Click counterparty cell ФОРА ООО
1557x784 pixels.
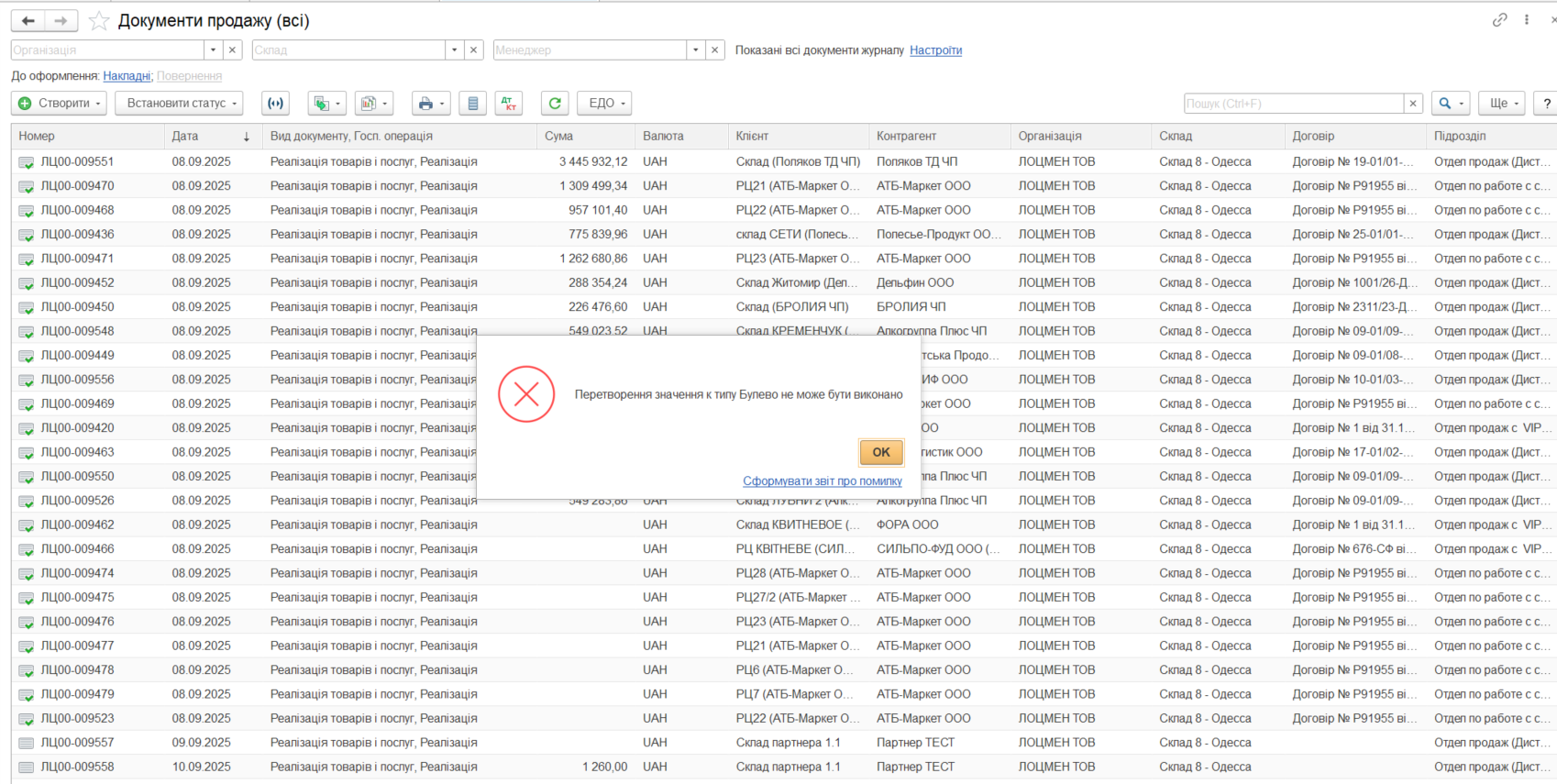pyautogui.click(x=907, y=525)
